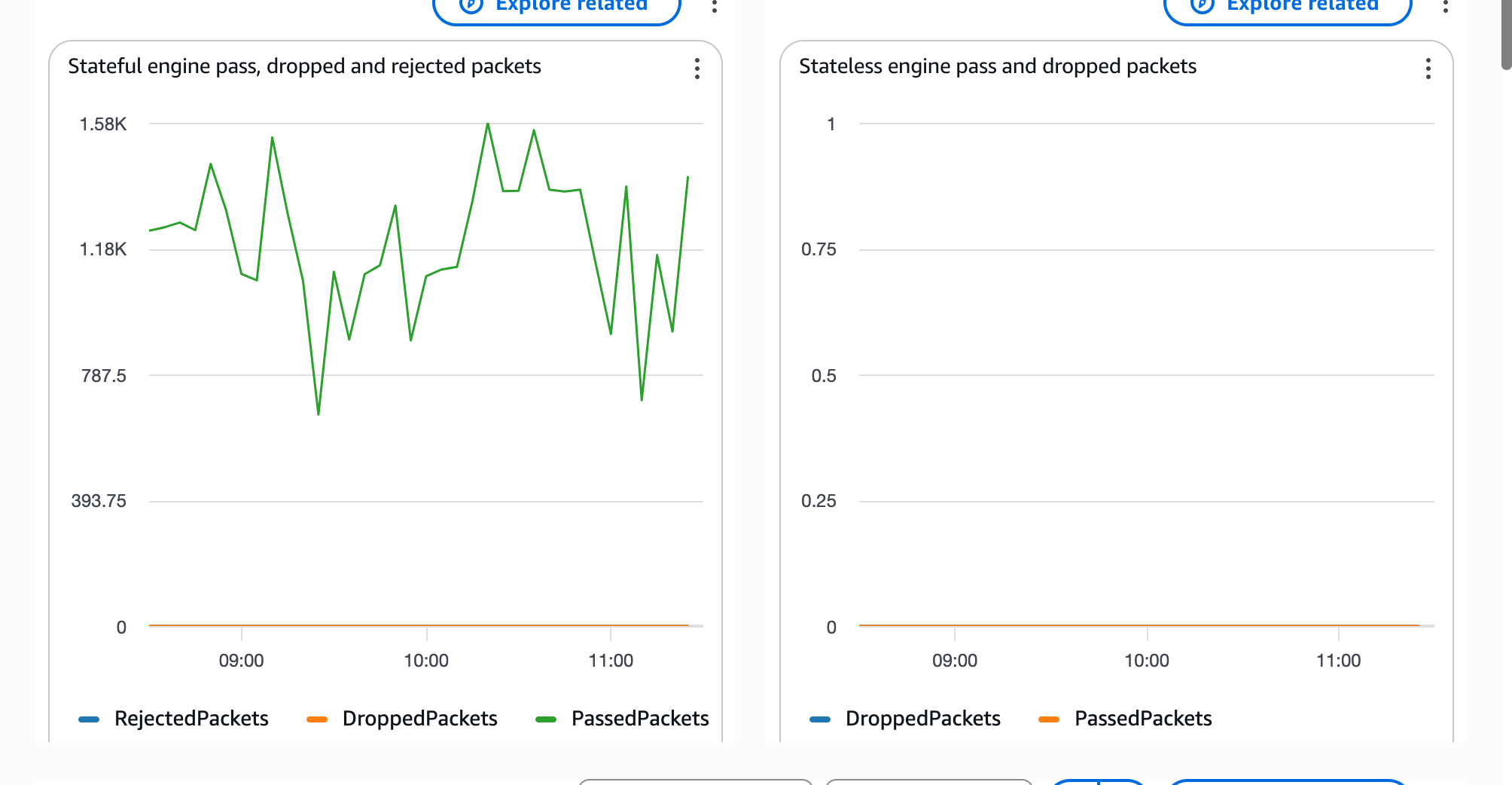Click the 11:00 tick on Stateless chart
The height and width of the screenshot is (785, 1512).
point(1338,661)
